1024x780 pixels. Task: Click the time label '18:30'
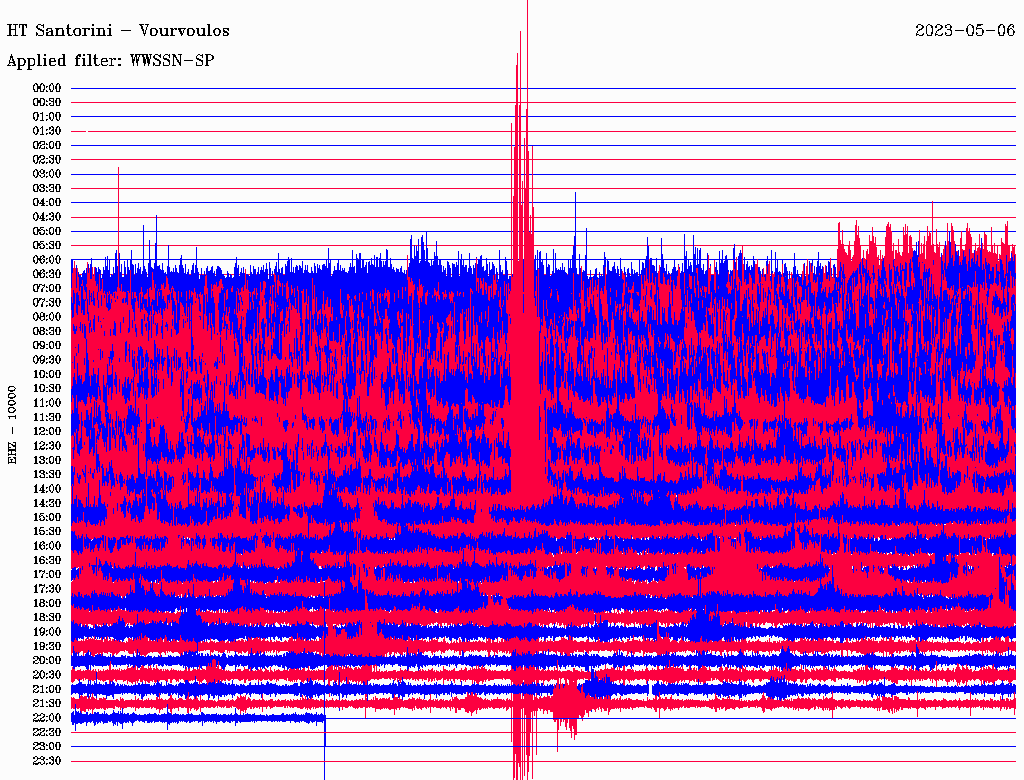(47, 618)
